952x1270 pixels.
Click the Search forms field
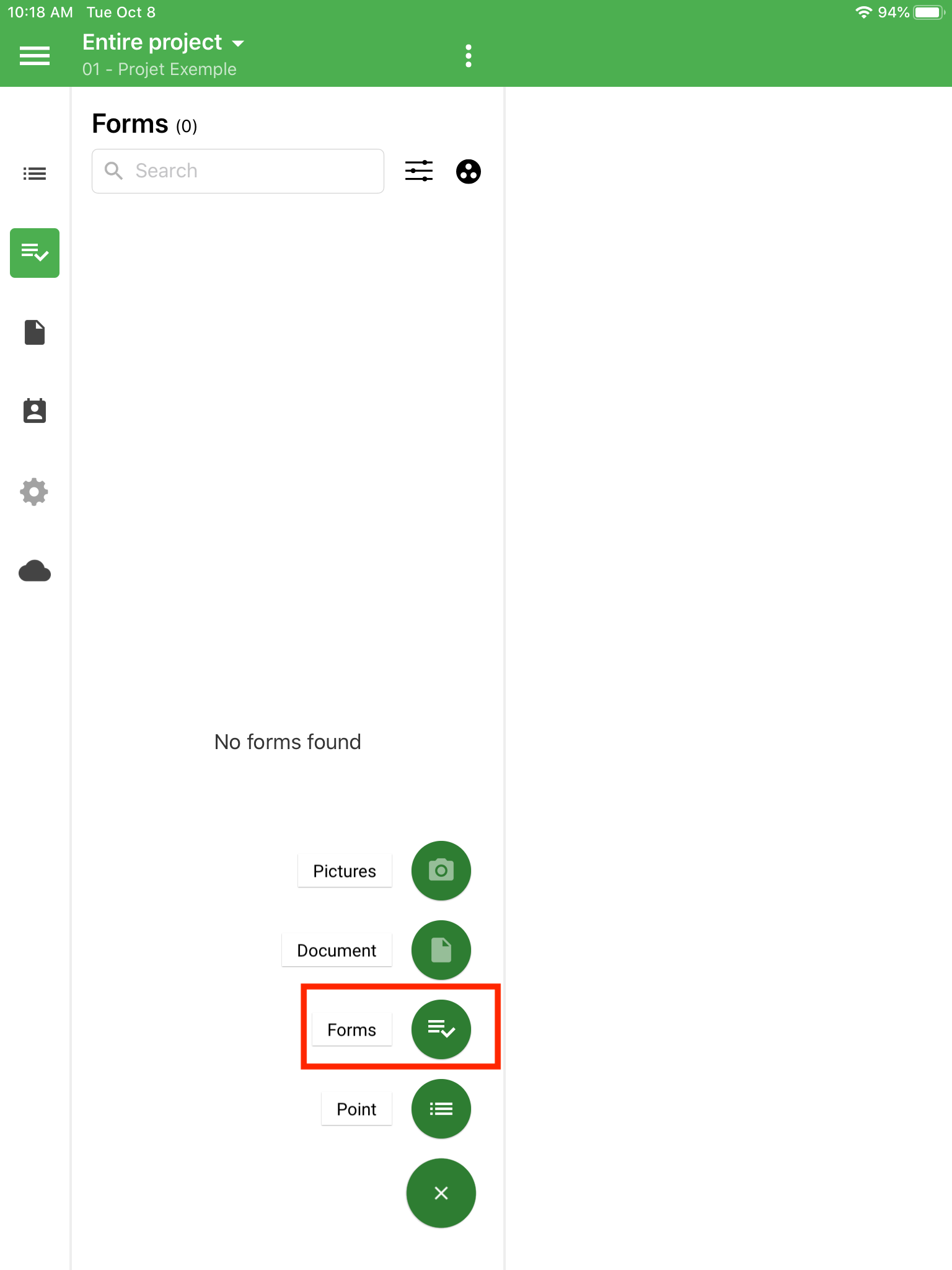[x=238, y=171]
